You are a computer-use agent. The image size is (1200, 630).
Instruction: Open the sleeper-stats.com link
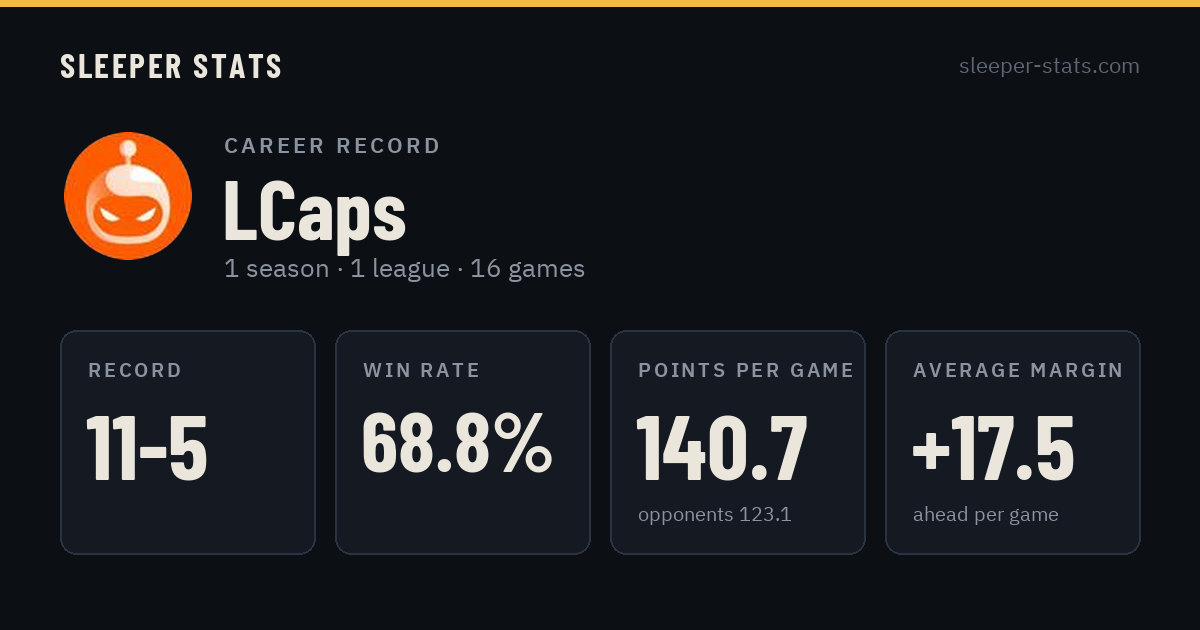[1049, 66]
